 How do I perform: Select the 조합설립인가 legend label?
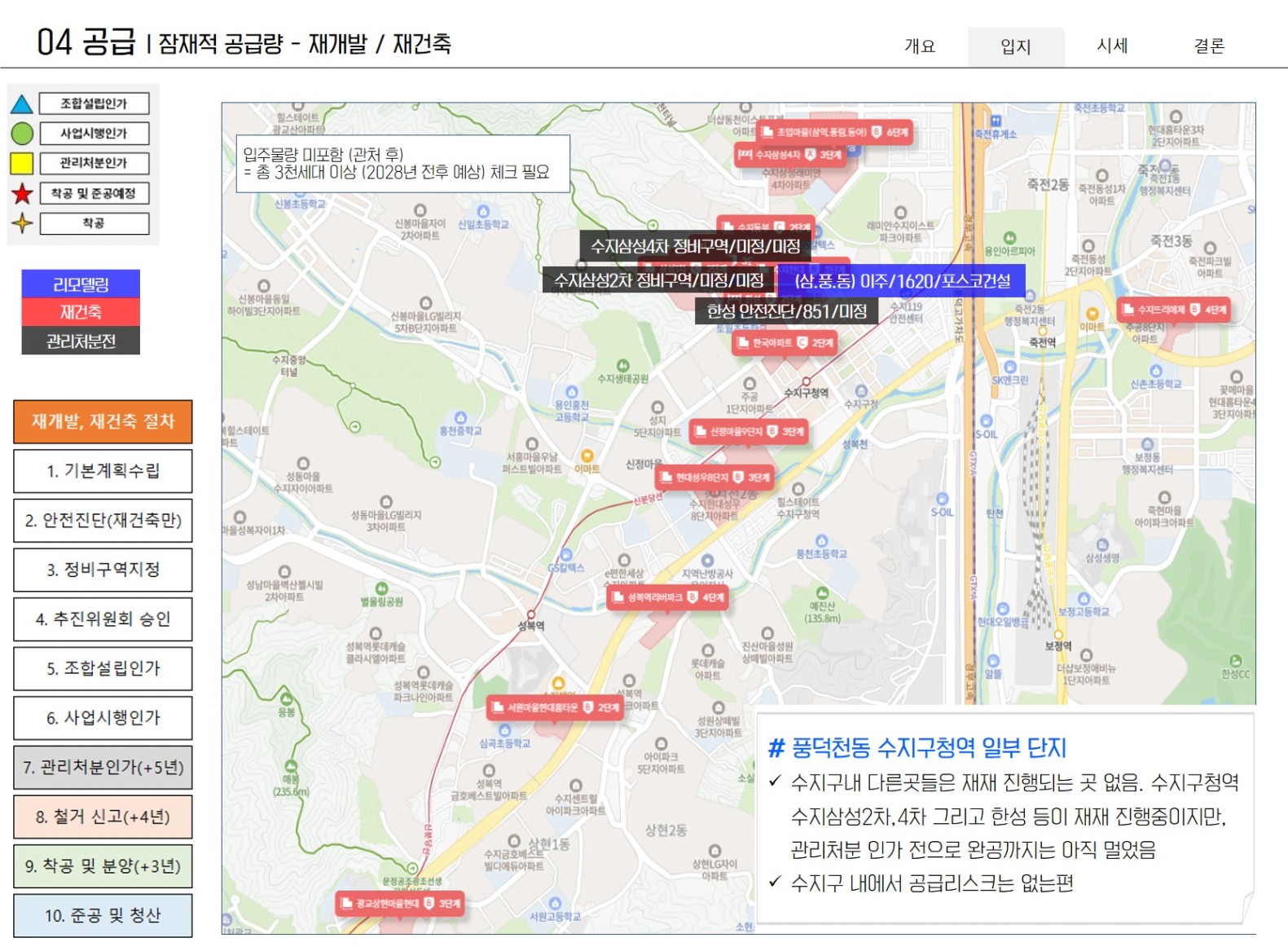click(95, 103)
